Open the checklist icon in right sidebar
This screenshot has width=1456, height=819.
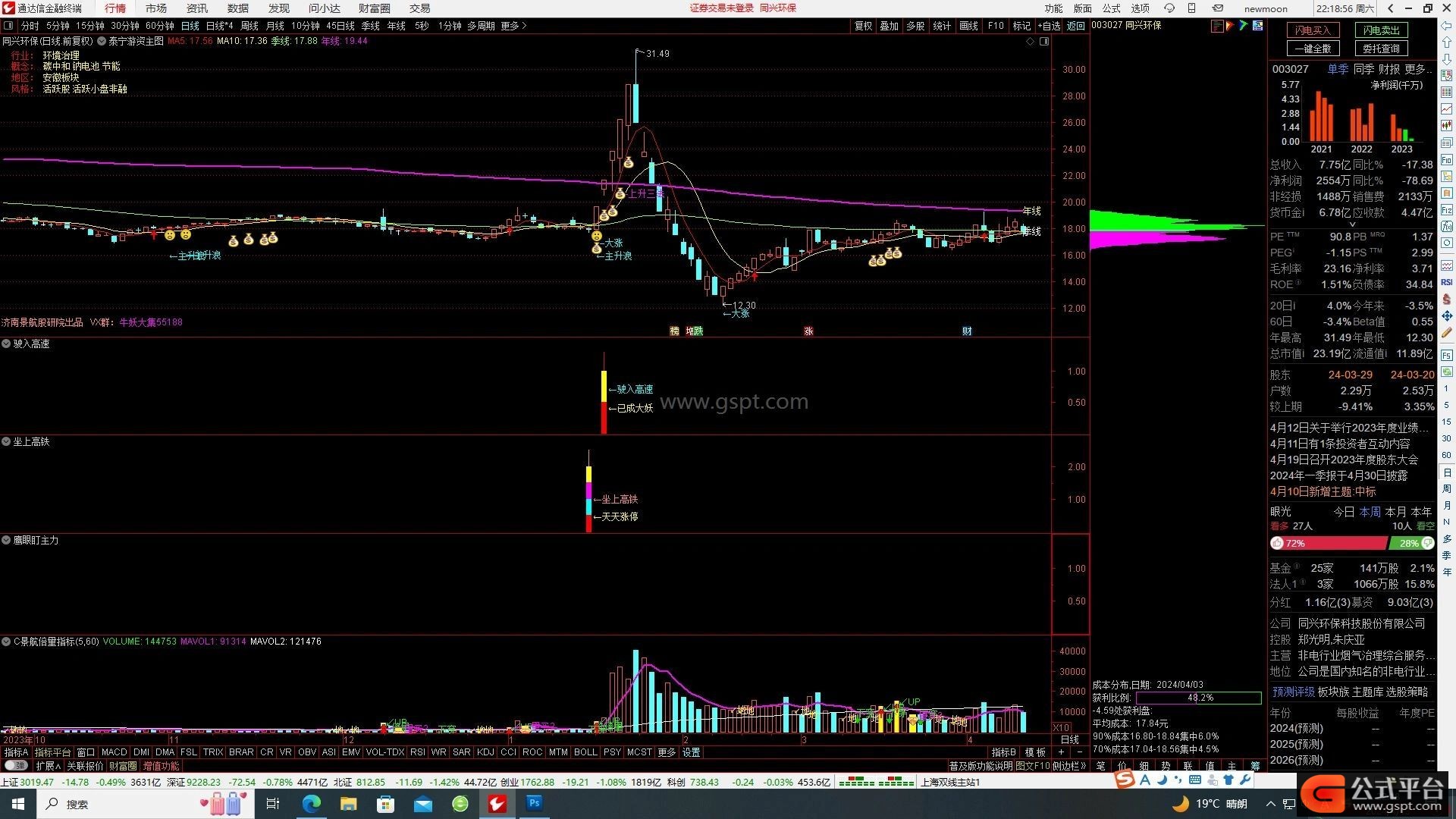[x=1447, y=76]
